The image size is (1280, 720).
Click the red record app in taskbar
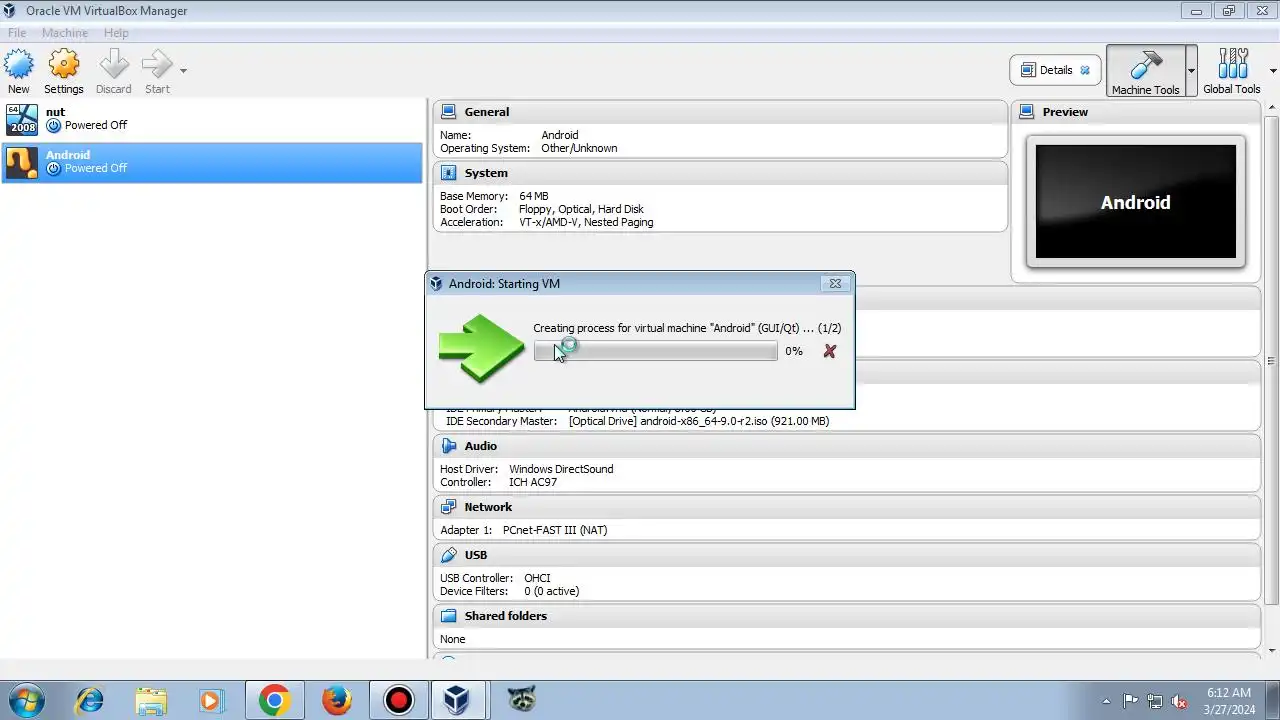(x=399, y=700)
